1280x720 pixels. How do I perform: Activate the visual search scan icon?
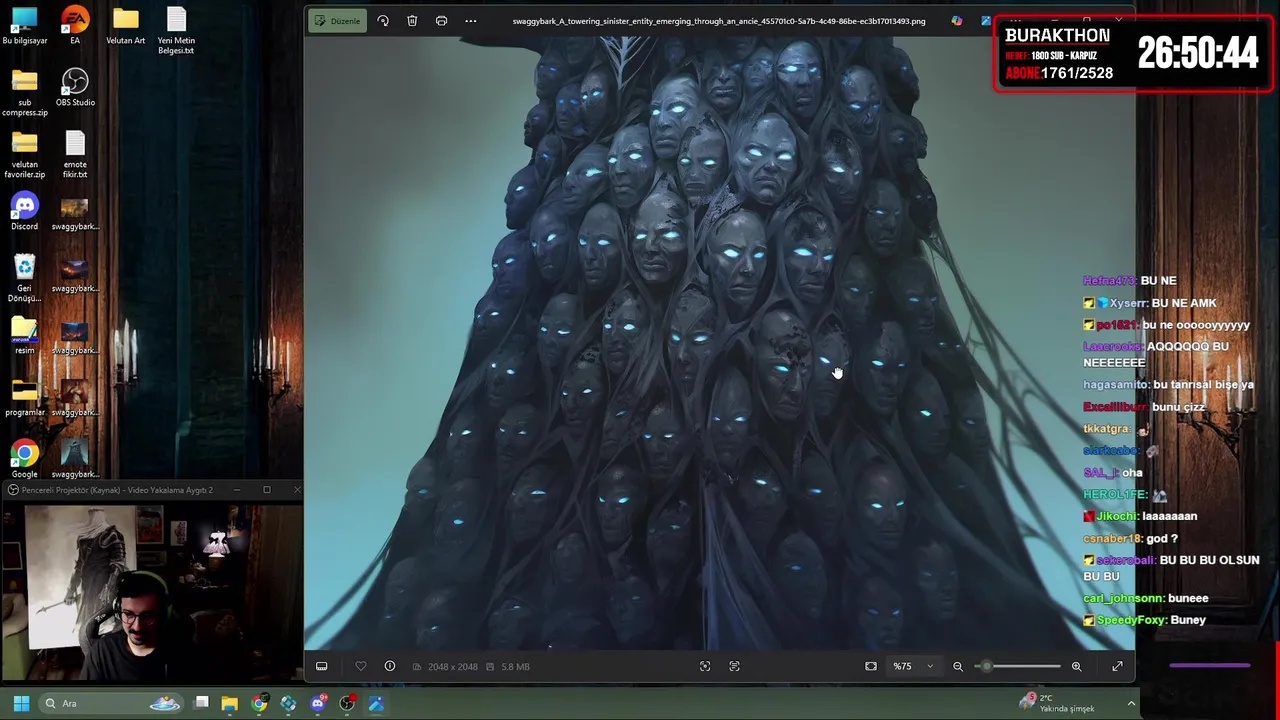pyautogui.click(x=705, y=666)
